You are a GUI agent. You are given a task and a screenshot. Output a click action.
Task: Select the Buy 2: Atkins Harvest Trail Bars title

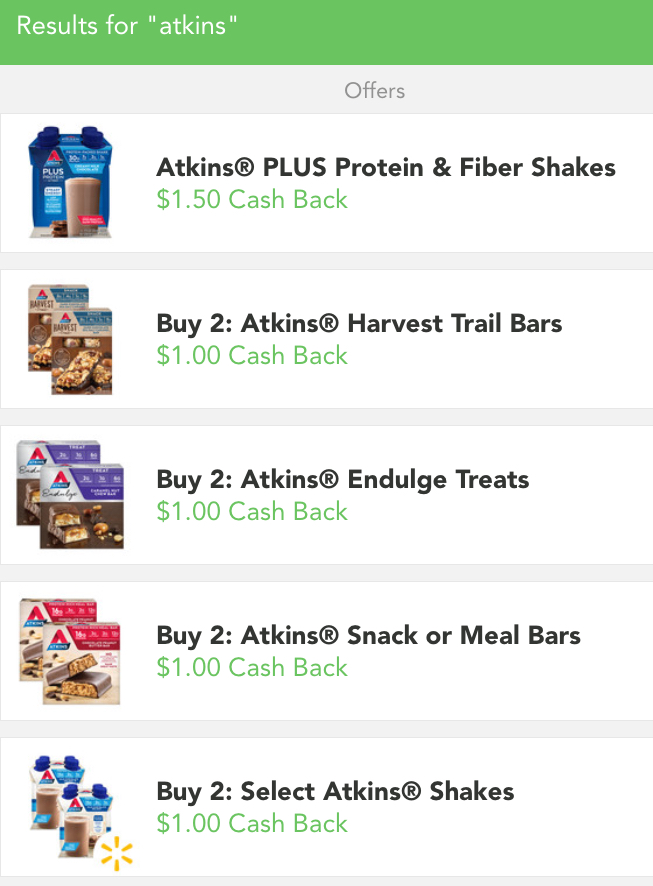(359, 324)
